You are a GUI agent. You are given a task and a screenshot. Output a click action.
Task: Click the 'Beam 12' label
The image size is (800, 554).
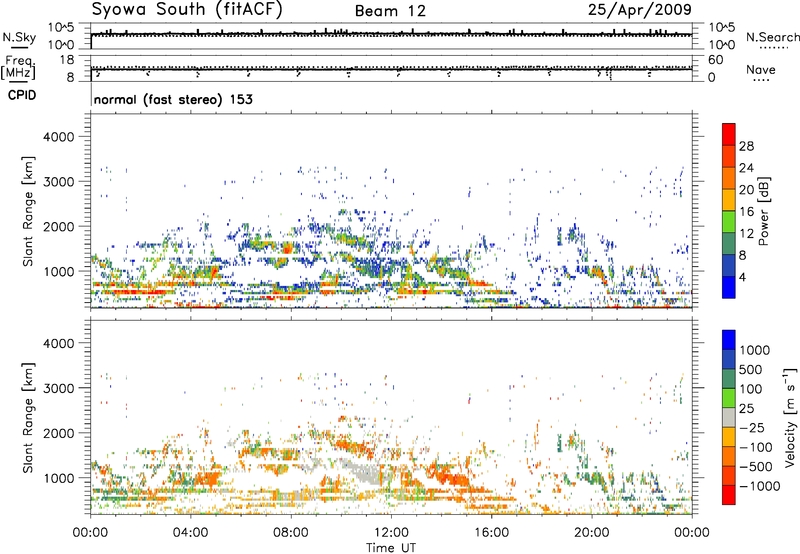(390, 11)
